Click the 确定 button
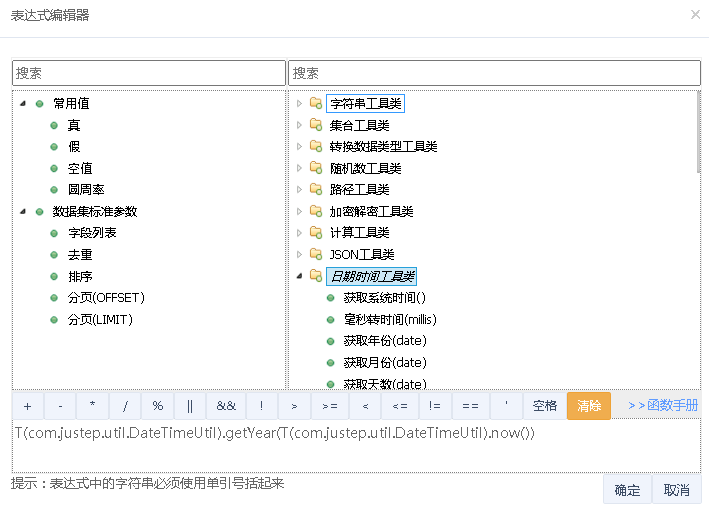 click(627, 490)
